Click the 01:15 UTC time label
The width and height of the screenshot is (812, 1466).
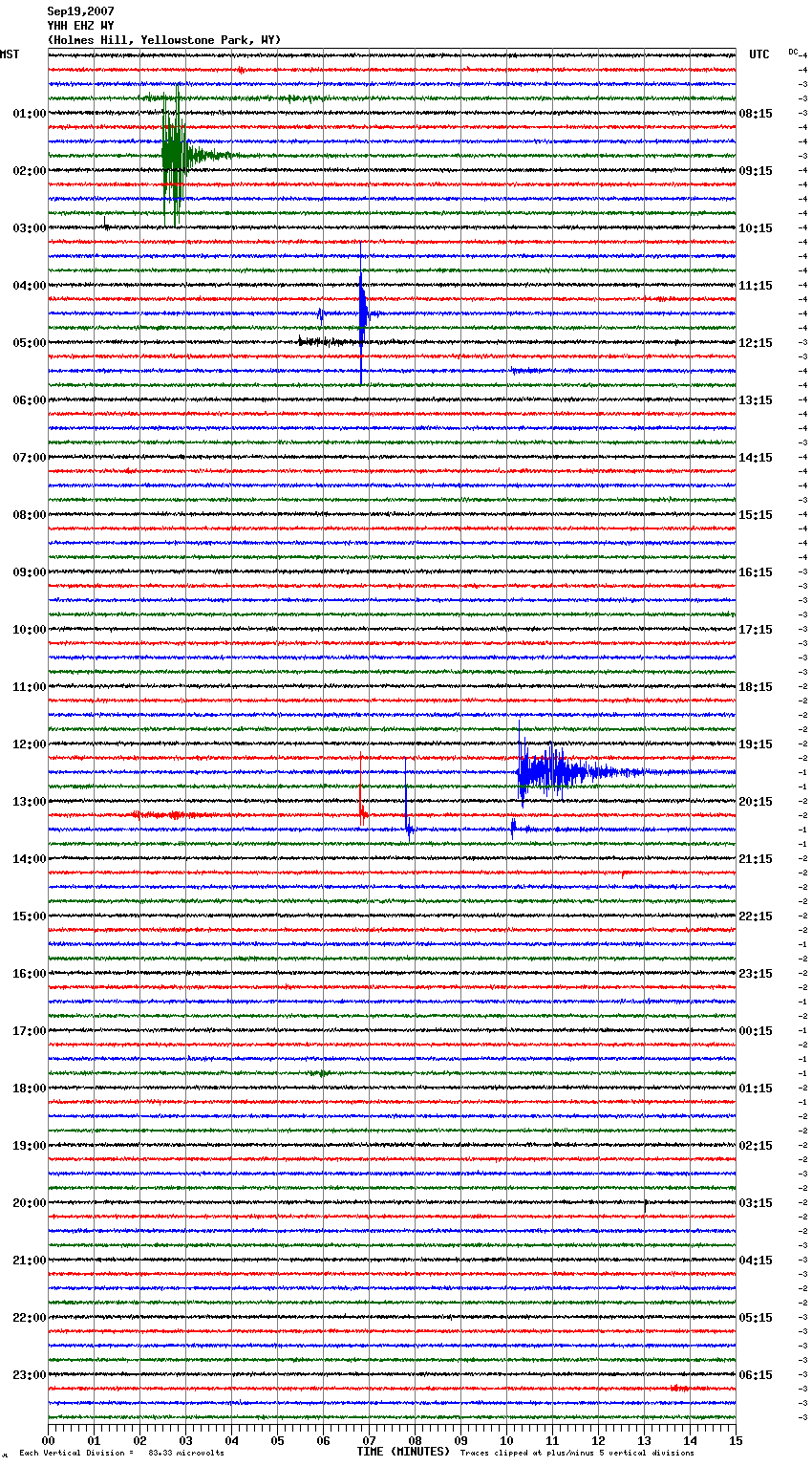[x=756, y=1089]
